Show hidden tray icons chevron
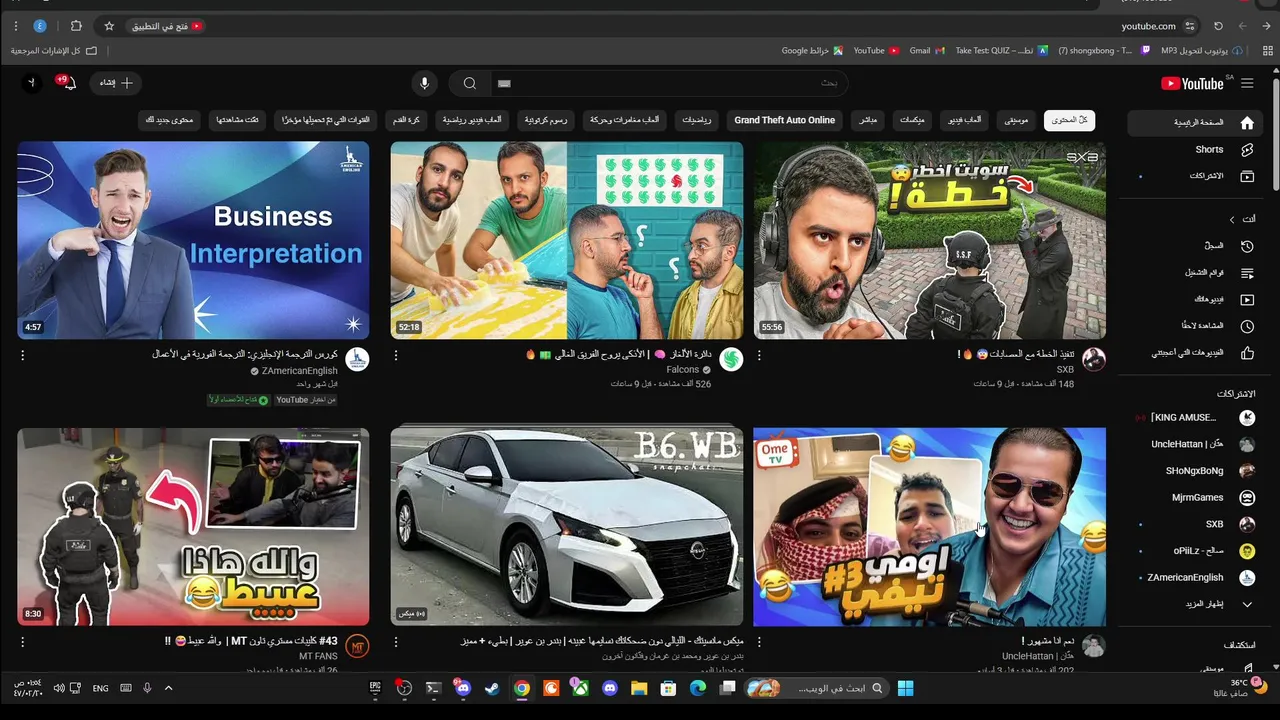 pyautogui.click(x=168, y=688)
